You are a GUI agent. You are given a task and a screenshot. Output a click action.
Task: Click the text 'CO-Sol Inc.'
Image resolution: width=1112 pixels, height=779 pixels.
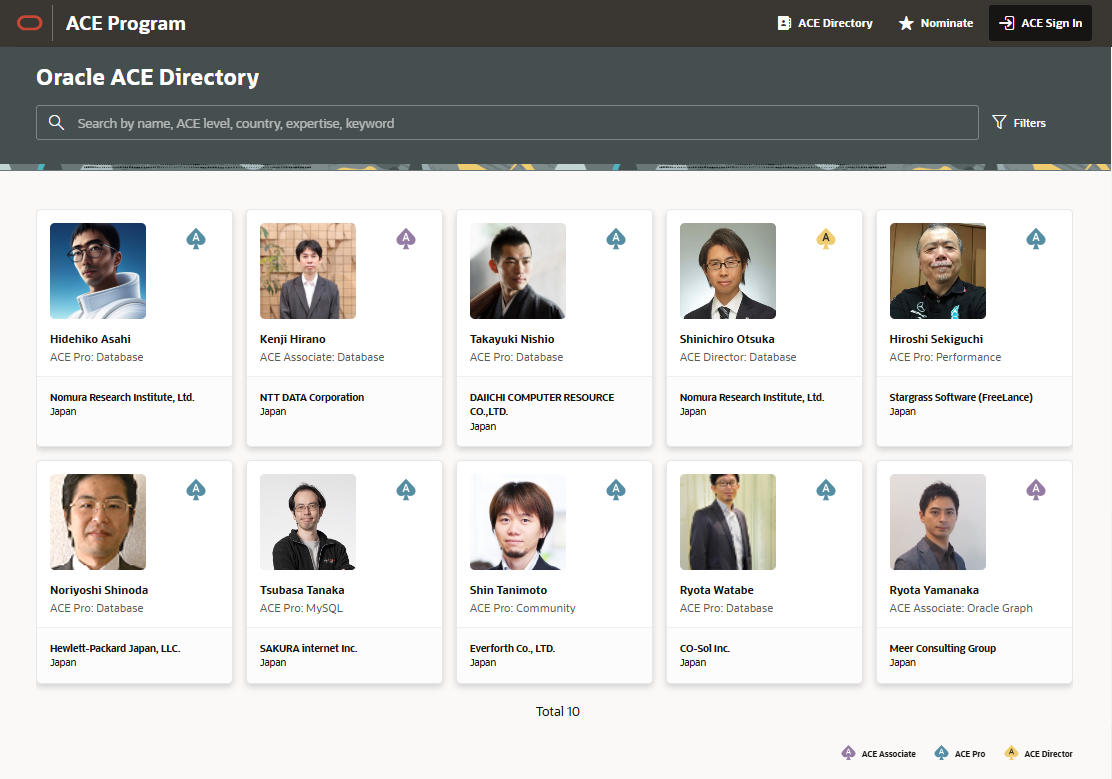[704, 648]
